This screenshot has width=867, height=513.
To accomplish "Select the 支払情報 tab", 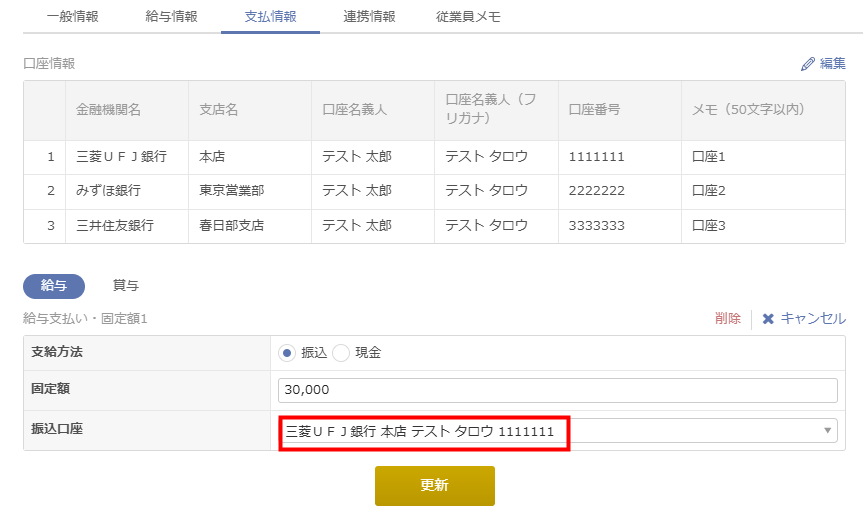I will (270, 17).
